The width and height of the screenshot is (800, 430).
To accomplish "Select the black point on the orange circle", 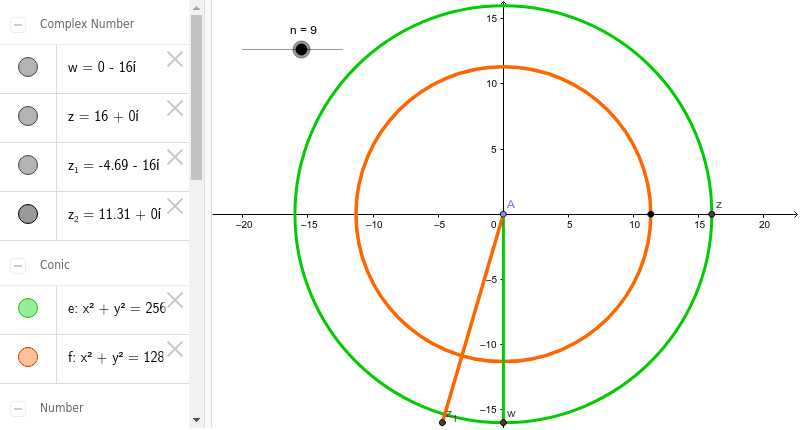I will point(651,214).
